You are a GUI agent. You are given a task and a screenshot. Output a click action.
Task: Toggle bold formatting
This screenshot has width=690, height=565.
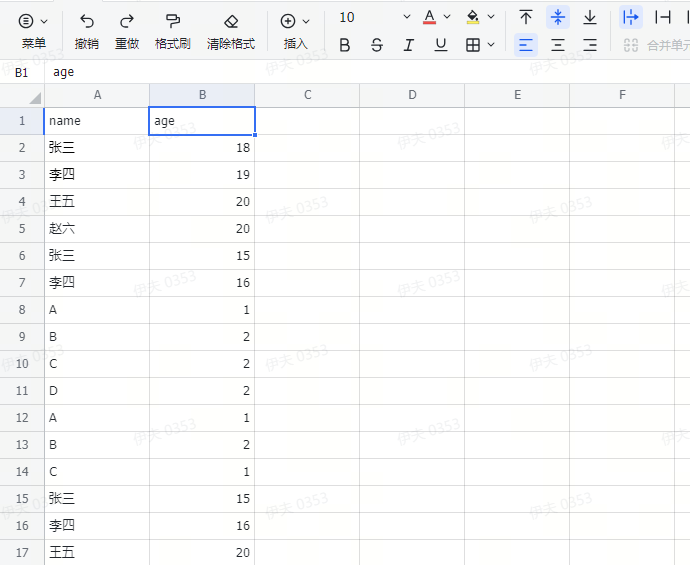pyautogui.click(x=345, y=45)
